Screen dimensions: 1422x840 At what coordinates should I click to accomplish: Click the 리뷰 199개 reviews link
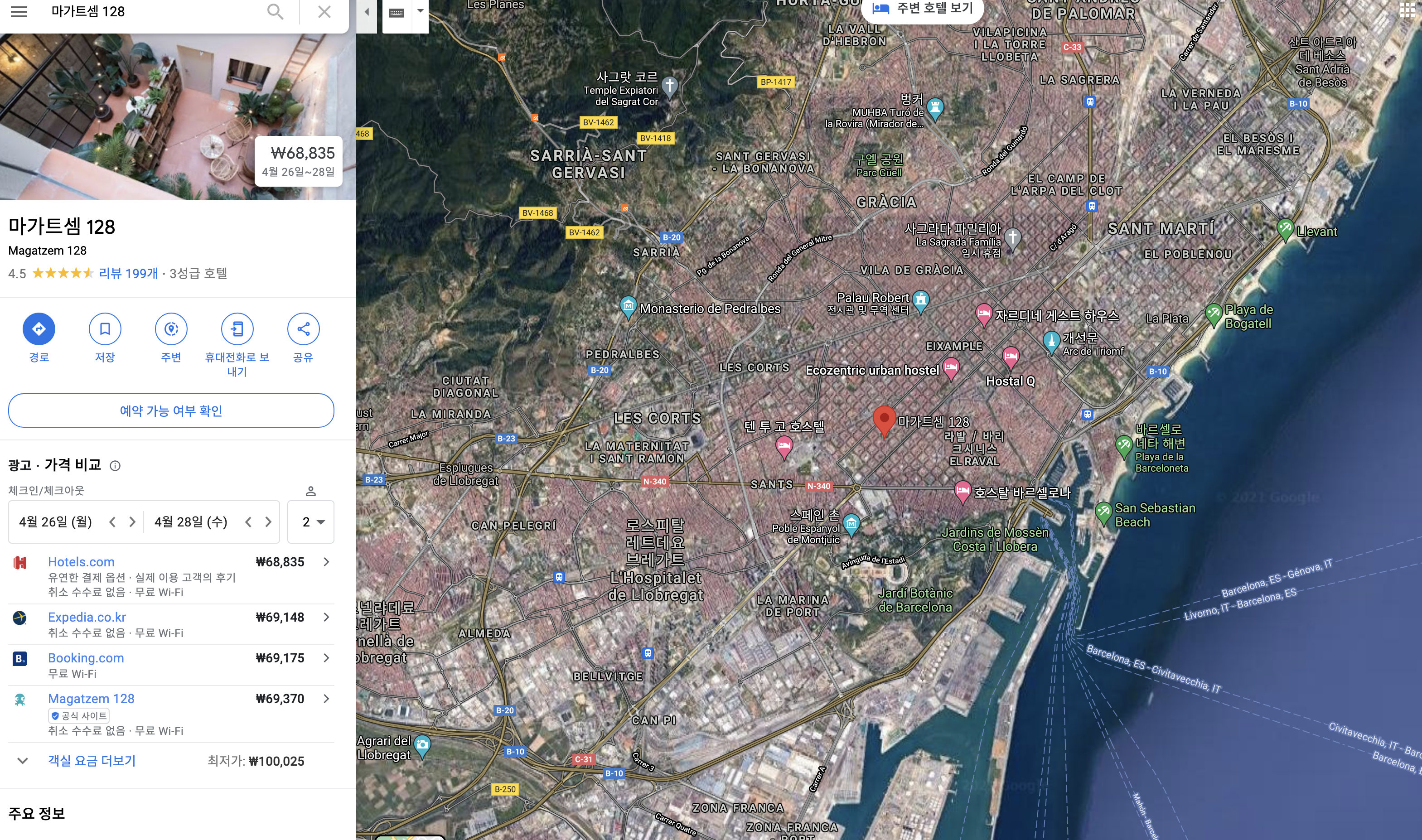pyautogui.click(x=129, y=273)
